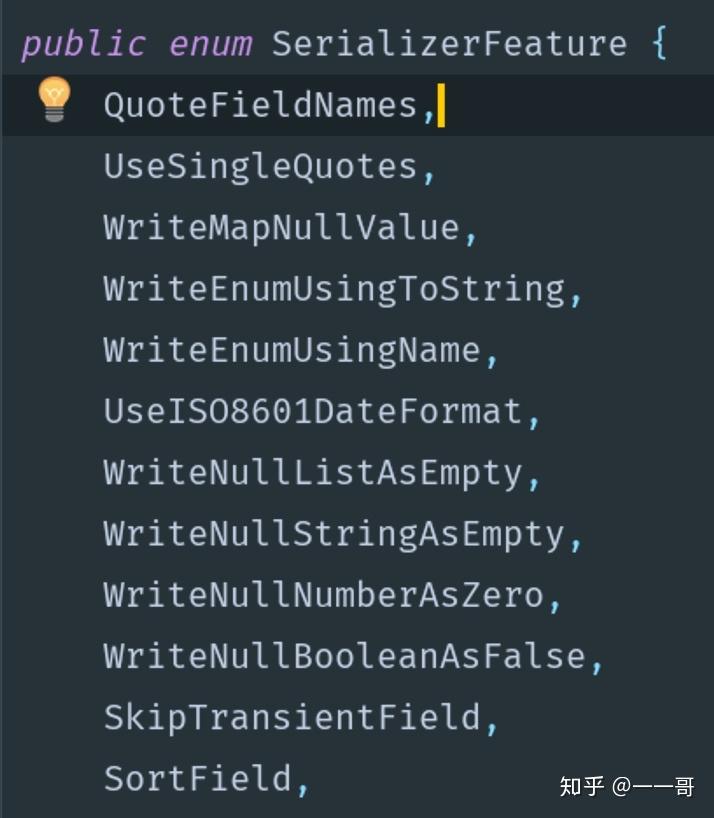Click the QuoteFieldNames enum constant
Viewport: 714px width, 818px height.
[260, 105]
